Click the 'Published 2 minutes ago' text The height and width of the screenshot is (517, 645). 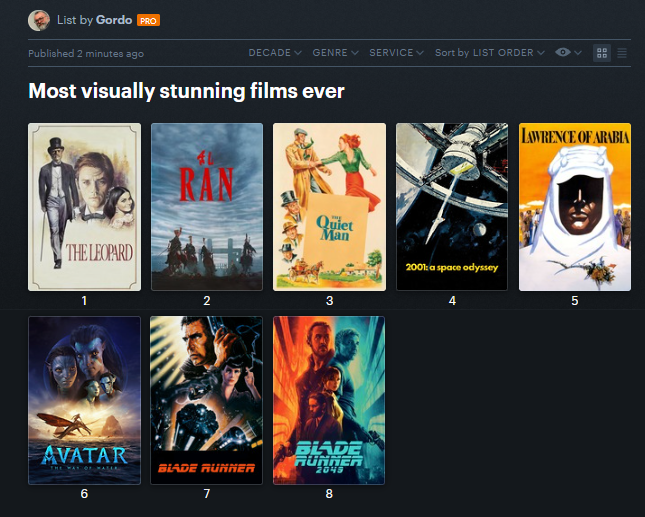[x=86, y=53]
